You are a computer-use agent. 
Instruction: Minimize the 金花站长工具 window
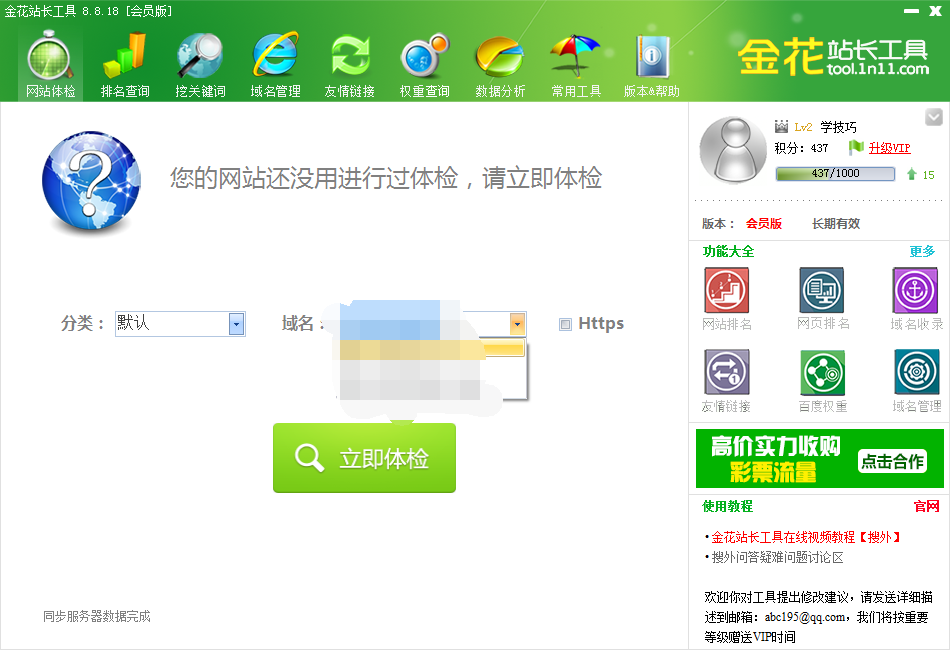click(911, 11)
